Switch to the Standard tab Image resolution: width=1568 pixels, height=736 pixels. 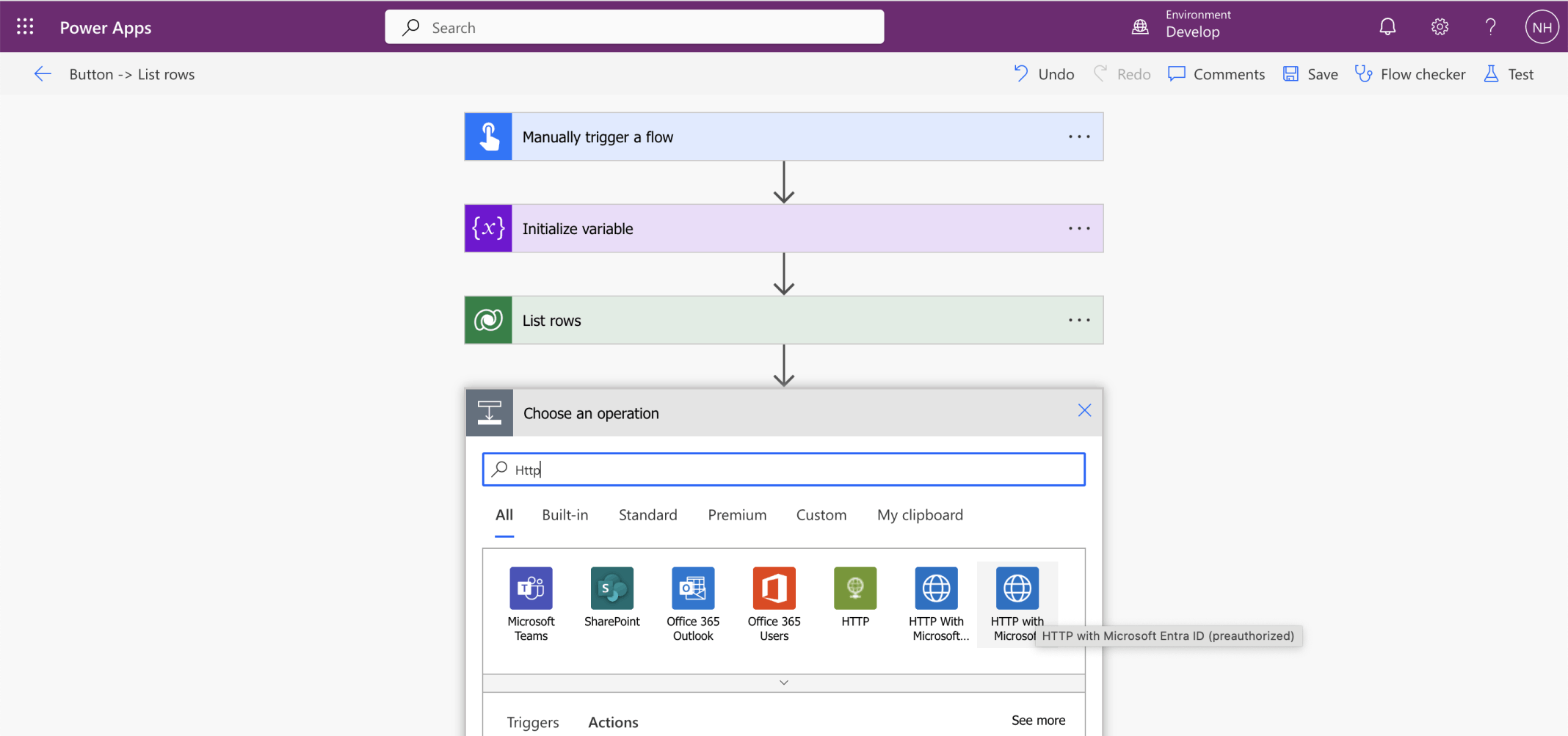click(x=648, y=515)
